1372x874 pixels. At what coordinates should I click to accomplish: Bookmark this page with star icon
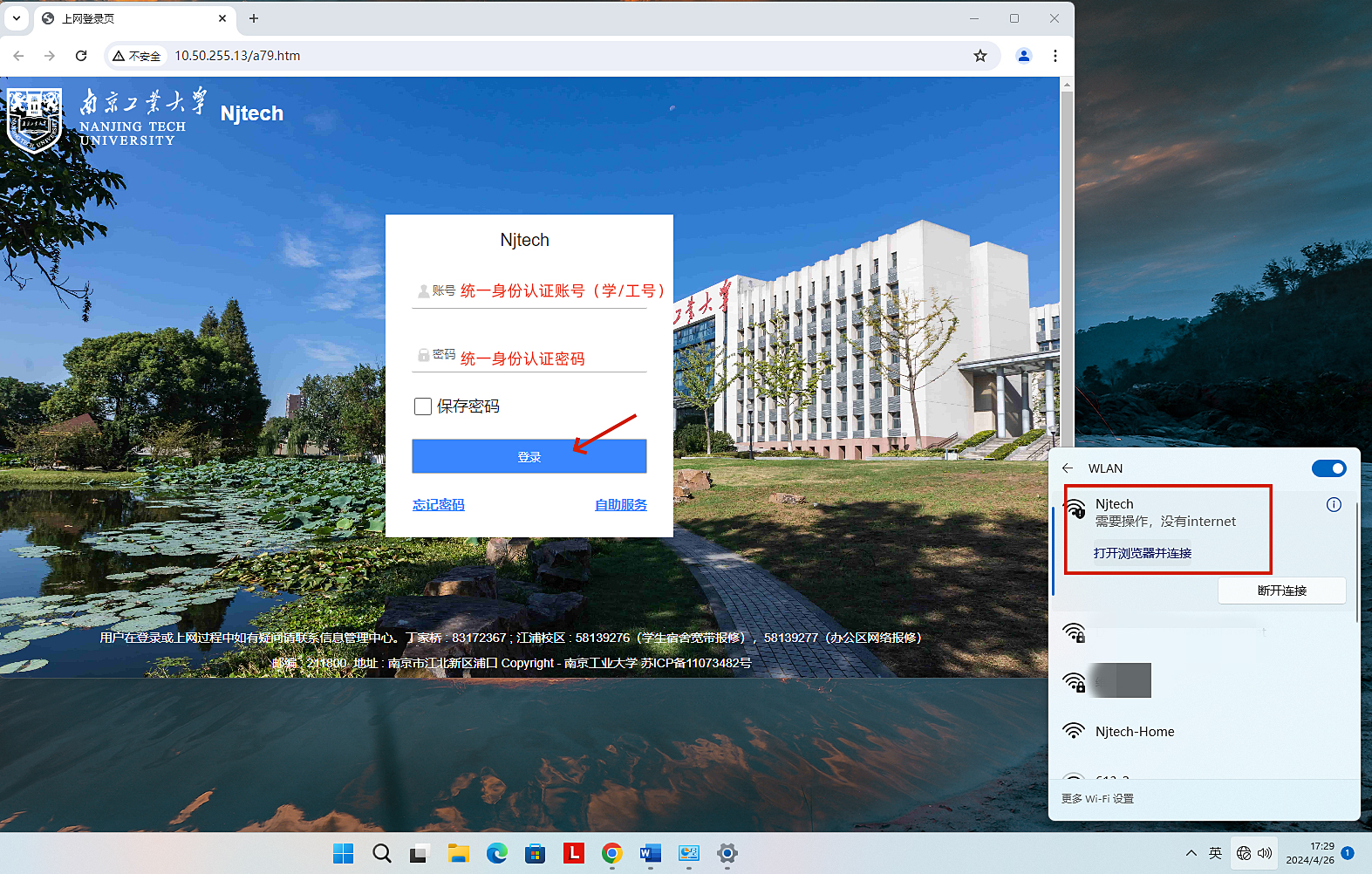click(x=980, y=56)
